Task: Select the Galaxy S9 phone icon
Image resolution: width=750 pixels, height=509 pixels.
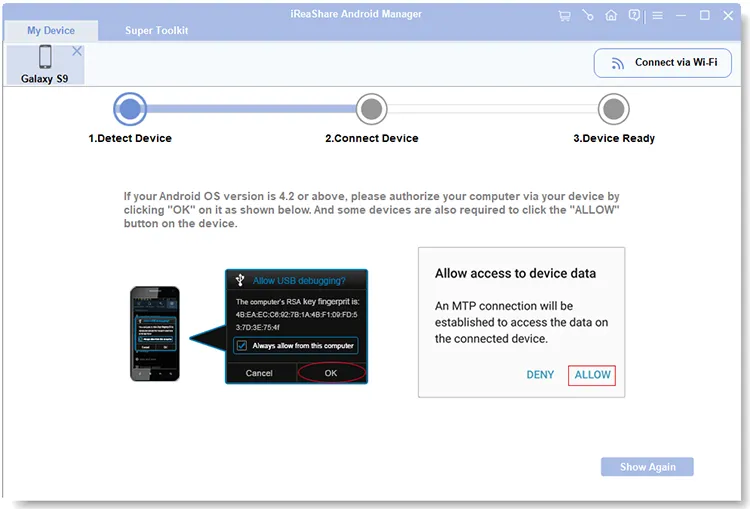Action: click(x=45, y=56)
